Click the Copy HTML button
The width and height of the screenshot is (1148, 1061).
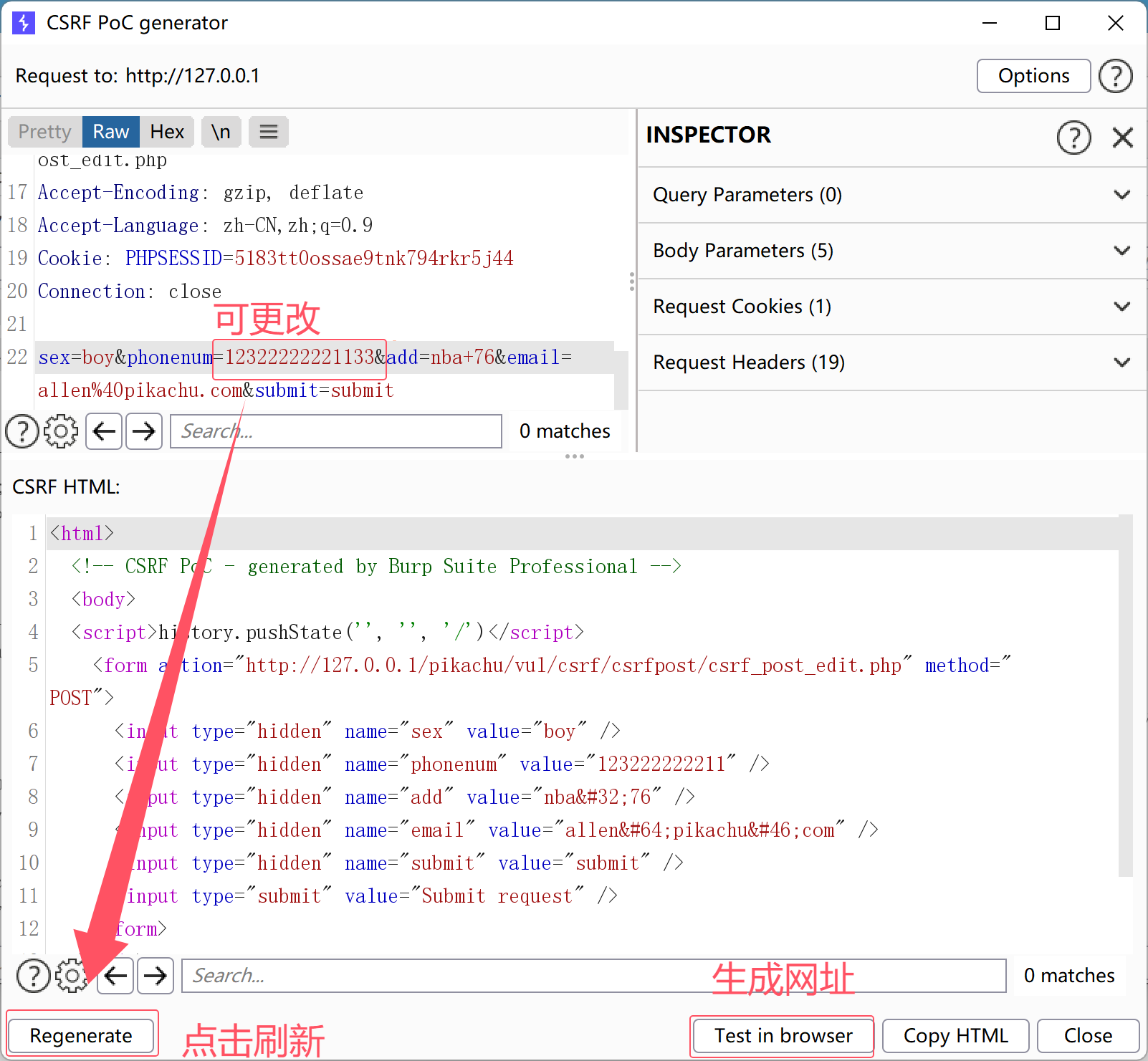956,1036
